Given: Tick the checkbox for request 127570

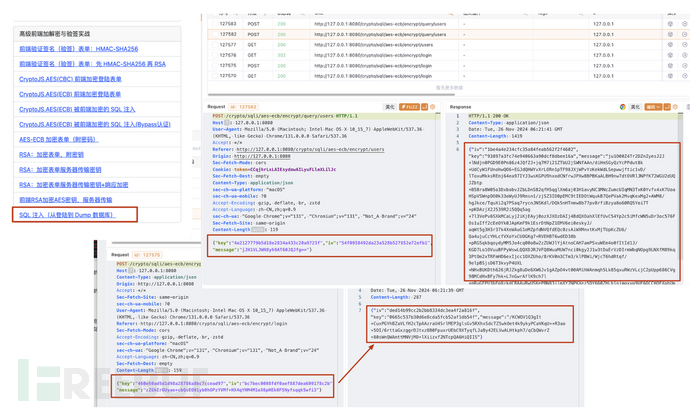Looking at the screenshot, I should point(215,76).
